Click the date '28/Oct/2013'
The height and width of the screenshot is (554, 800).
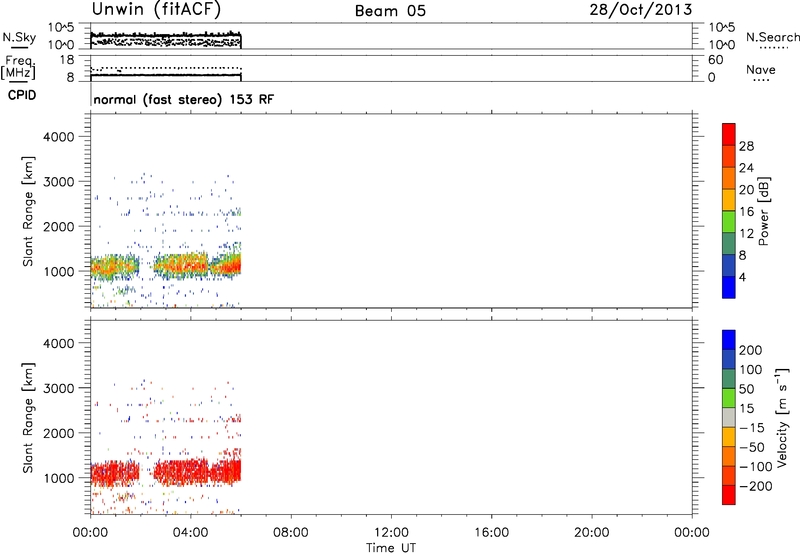coord(641,10)
